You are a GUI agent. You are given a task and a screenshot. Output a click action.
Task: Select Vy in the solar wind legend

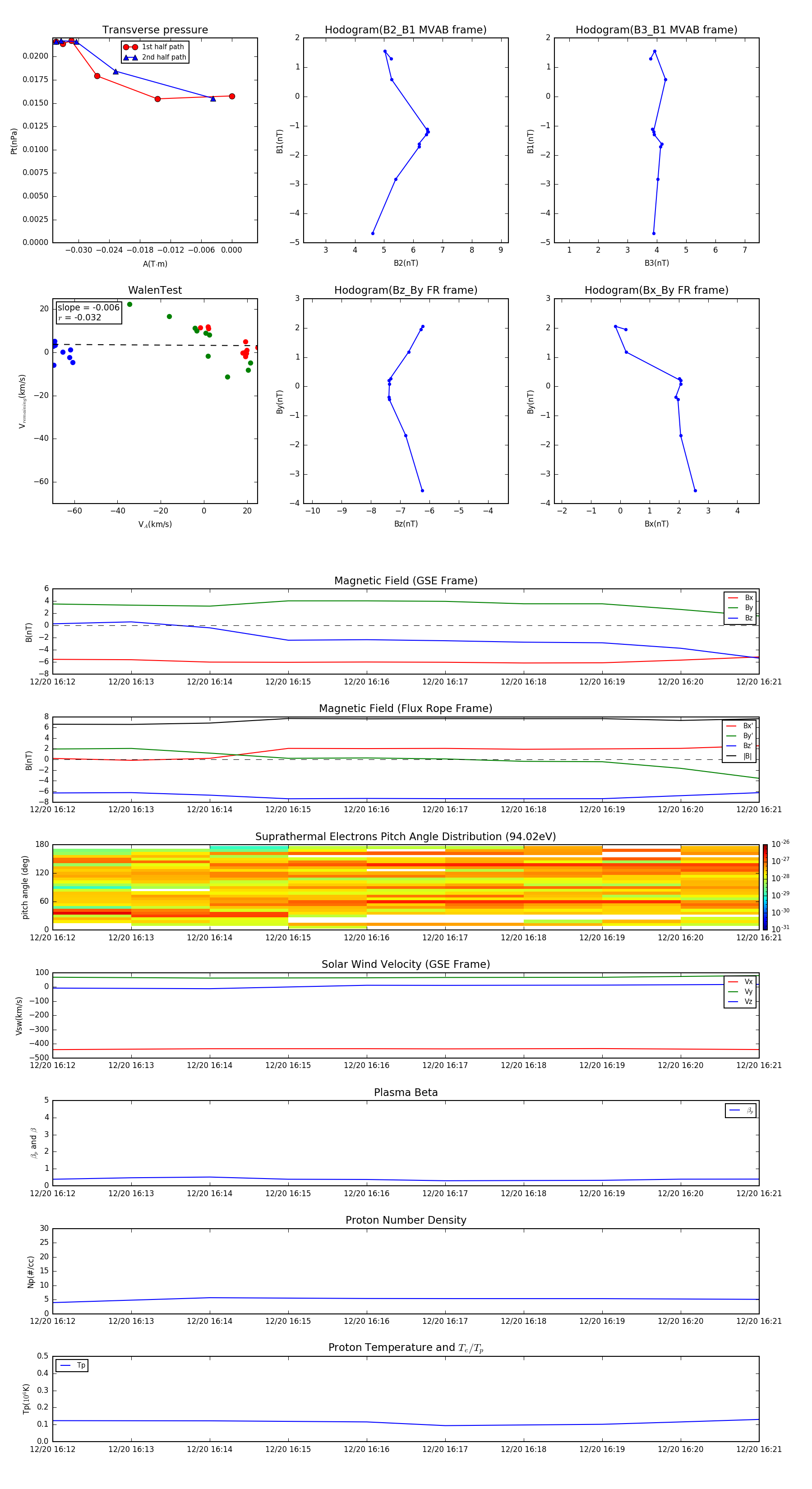740,992
